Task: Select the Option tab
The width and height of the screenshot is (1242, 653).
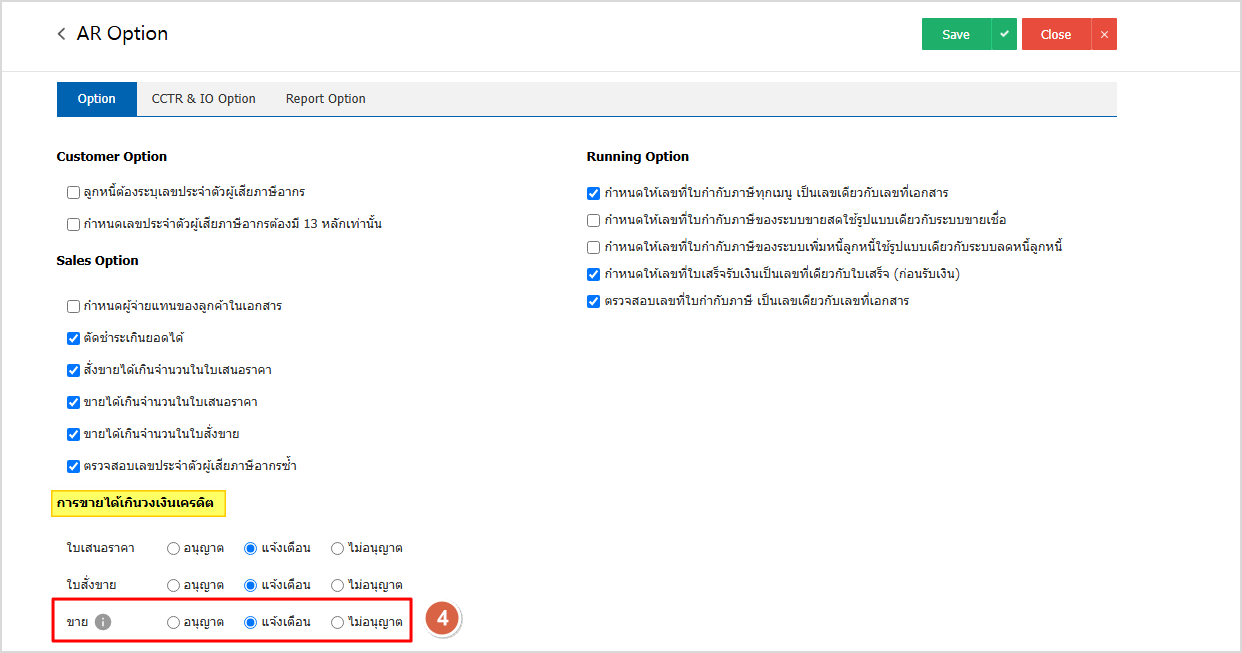Action: pos(97,99)
